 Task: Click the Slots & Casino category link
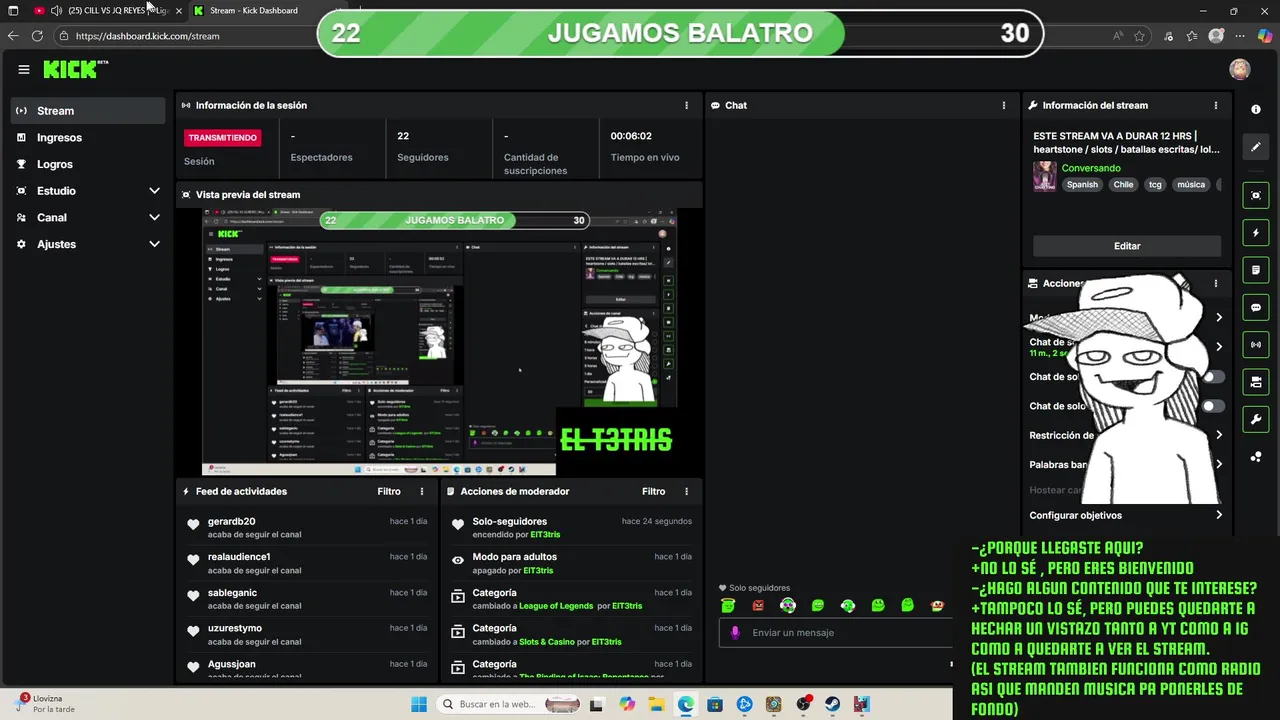tap(554, 642)
